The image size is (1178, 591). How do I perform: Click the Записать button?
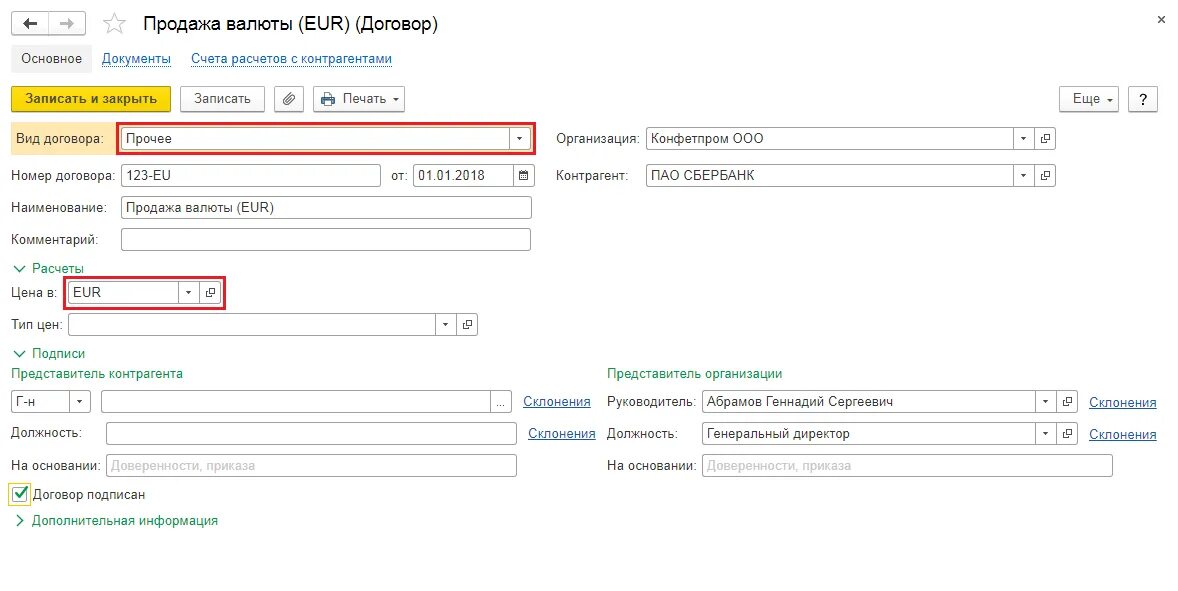coord(222,99)
